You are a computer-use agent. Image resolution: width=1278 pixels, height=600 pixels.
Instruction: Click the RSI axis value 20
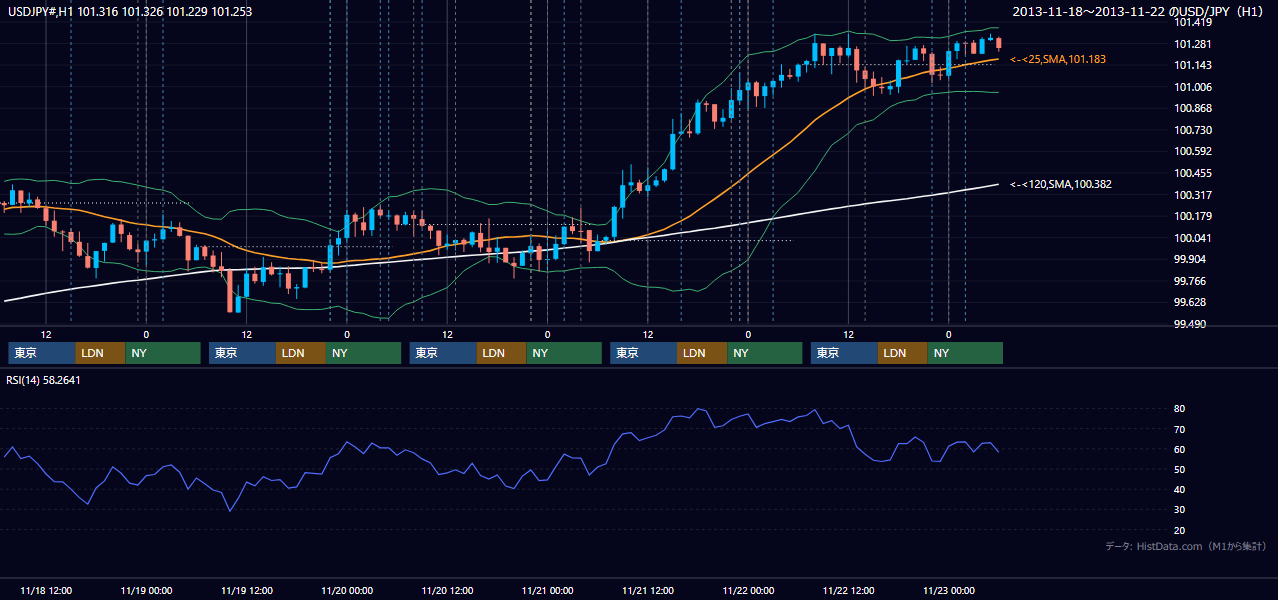(x=1180, y=530)
